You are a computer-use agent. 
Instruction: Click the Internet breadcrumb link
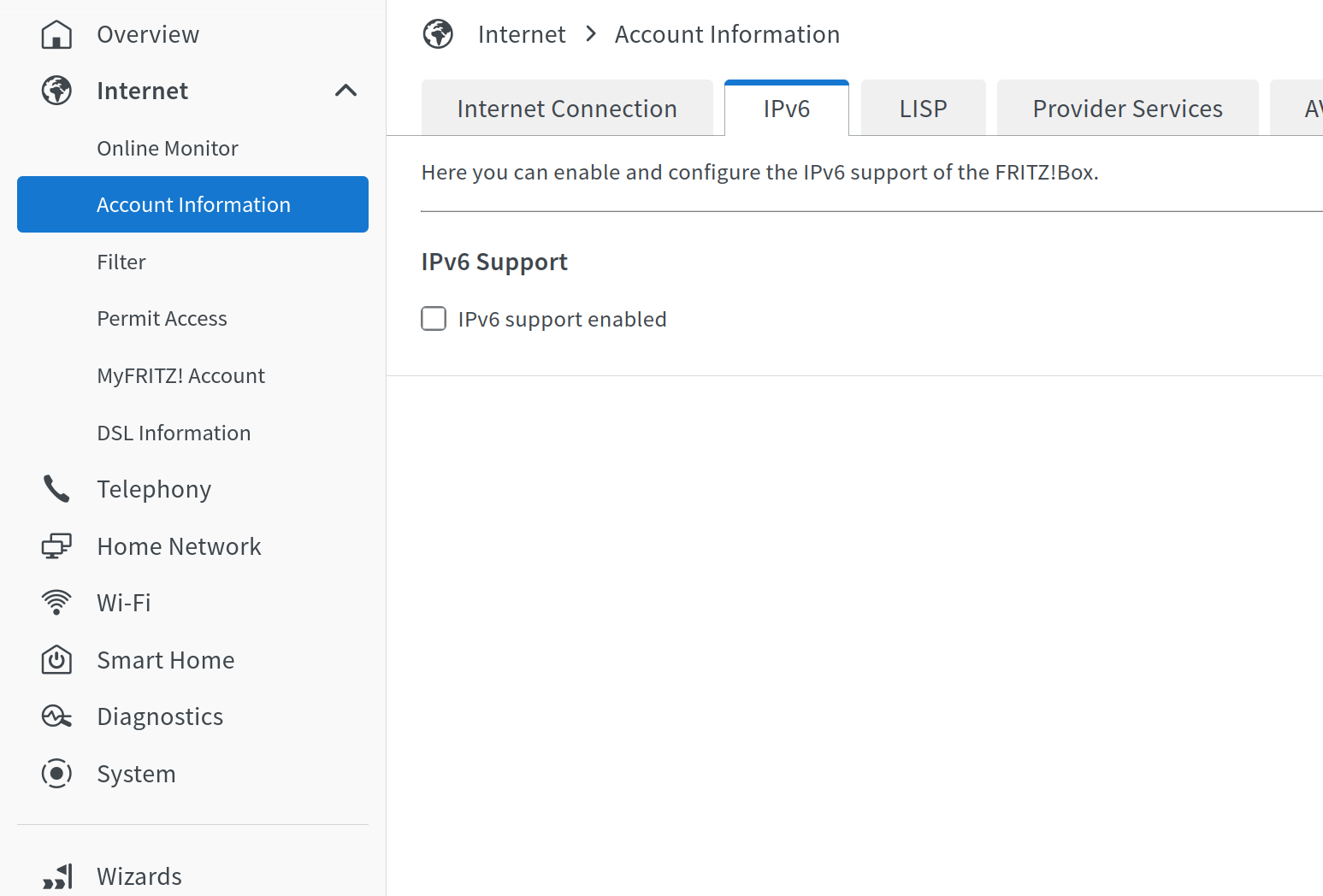(522, 33)
